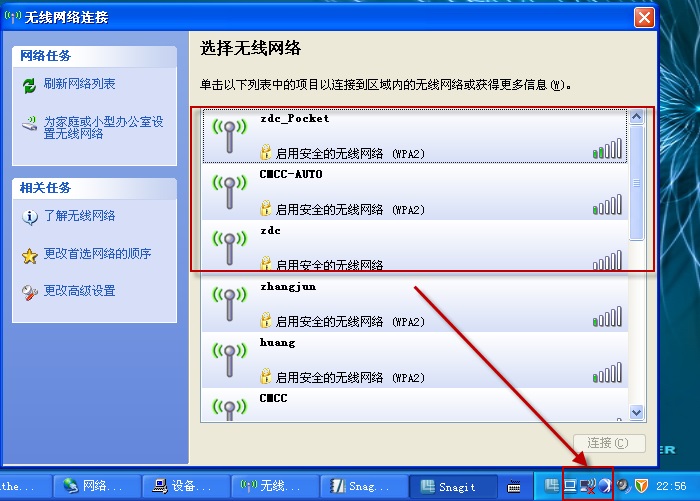Click huang network name
This screenshot has height=501, width=700.
(x=277, y=342)
